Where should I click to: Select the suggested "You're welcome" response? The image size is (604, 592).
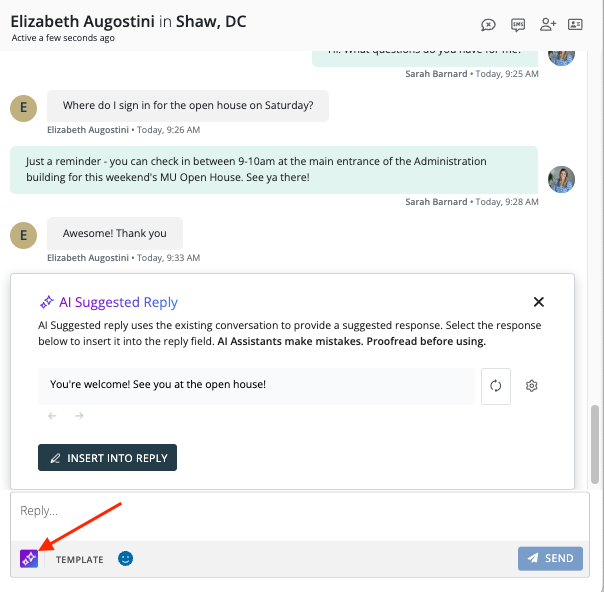pyautogui.click(x=256, y=384)
